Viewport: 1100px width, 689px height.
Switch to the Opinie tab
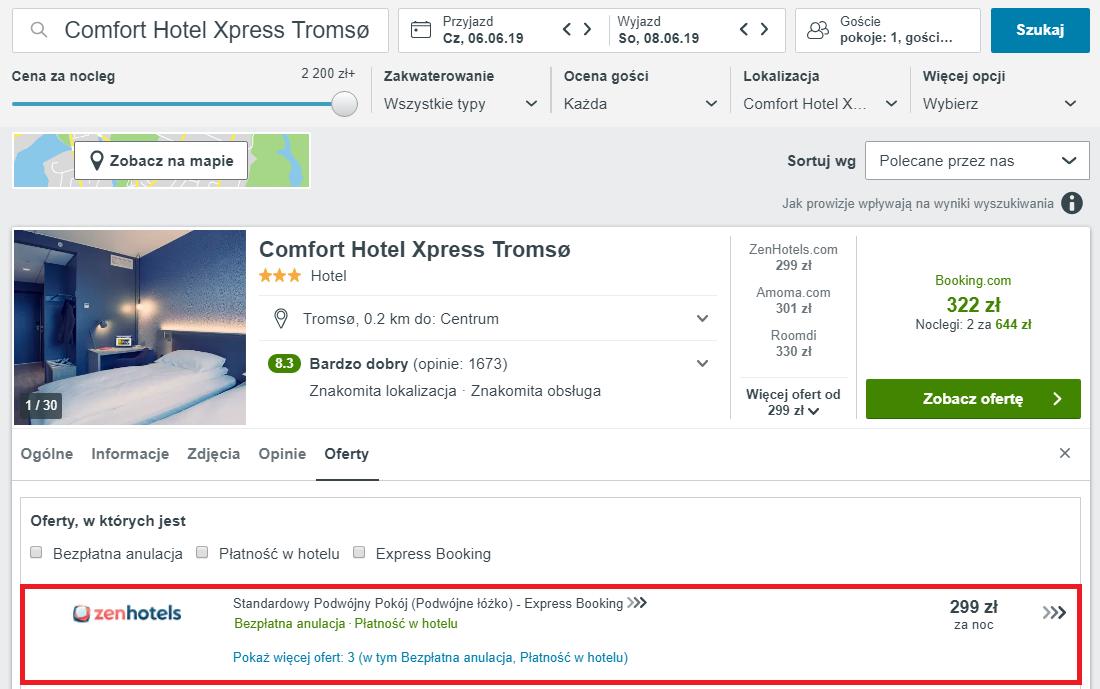click(282, 454)
